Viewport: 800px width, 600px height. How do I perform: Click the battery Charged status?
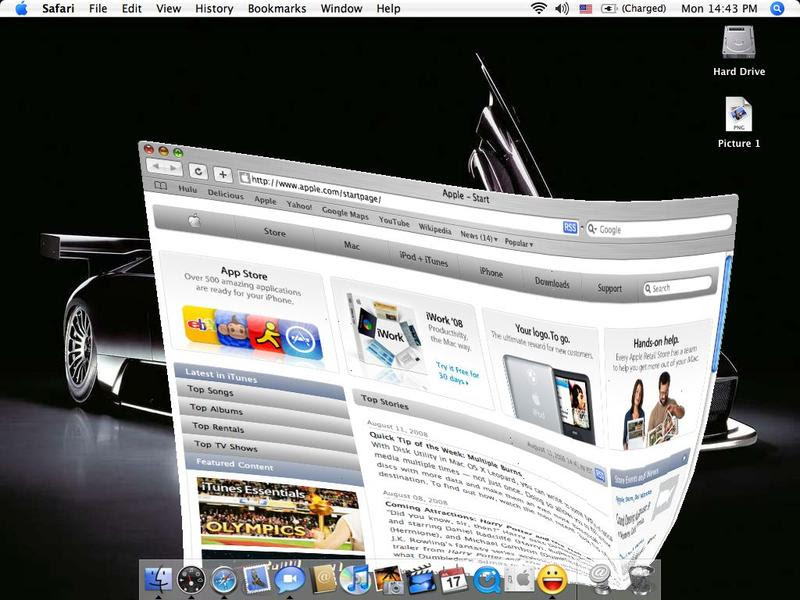click(634, 9)
